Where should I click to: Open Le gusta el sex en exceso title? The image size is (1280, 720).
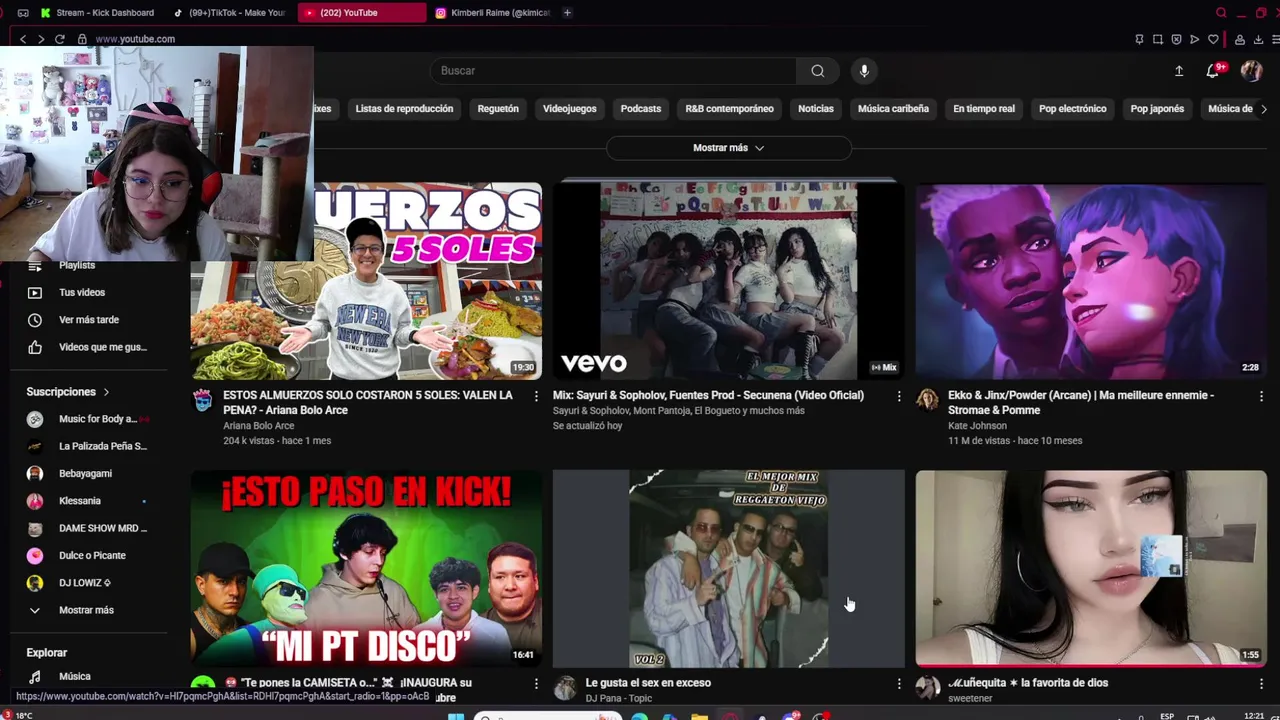pos(648,683)
